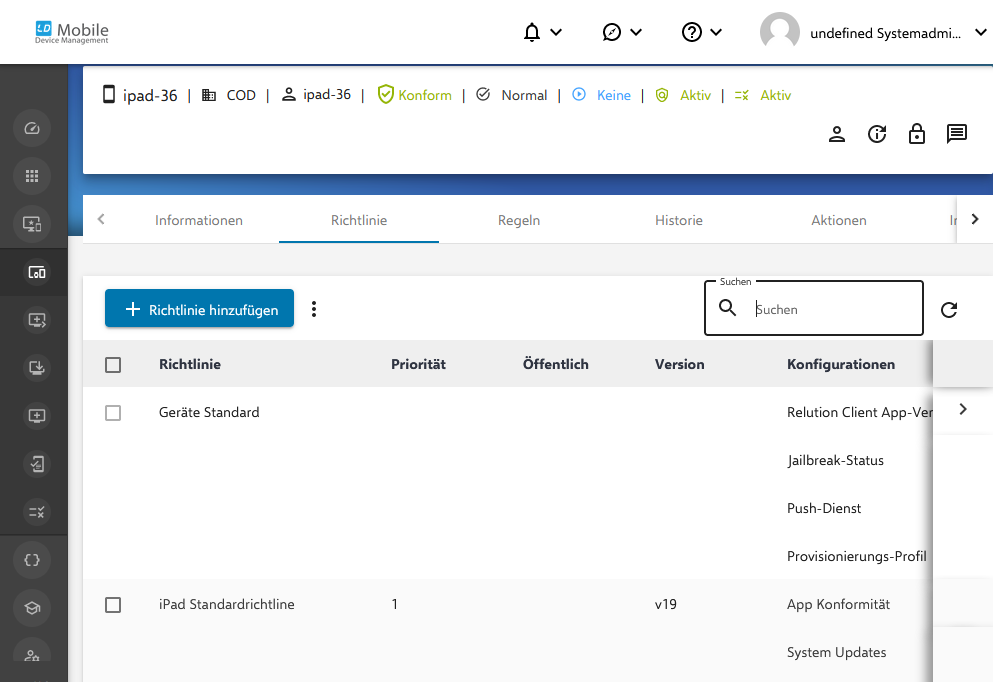Image resolution: width=993 pixels, height=682 pixels.
Task: Click the Jailbreak-Status configuration entry
Action: click(835, 460)
